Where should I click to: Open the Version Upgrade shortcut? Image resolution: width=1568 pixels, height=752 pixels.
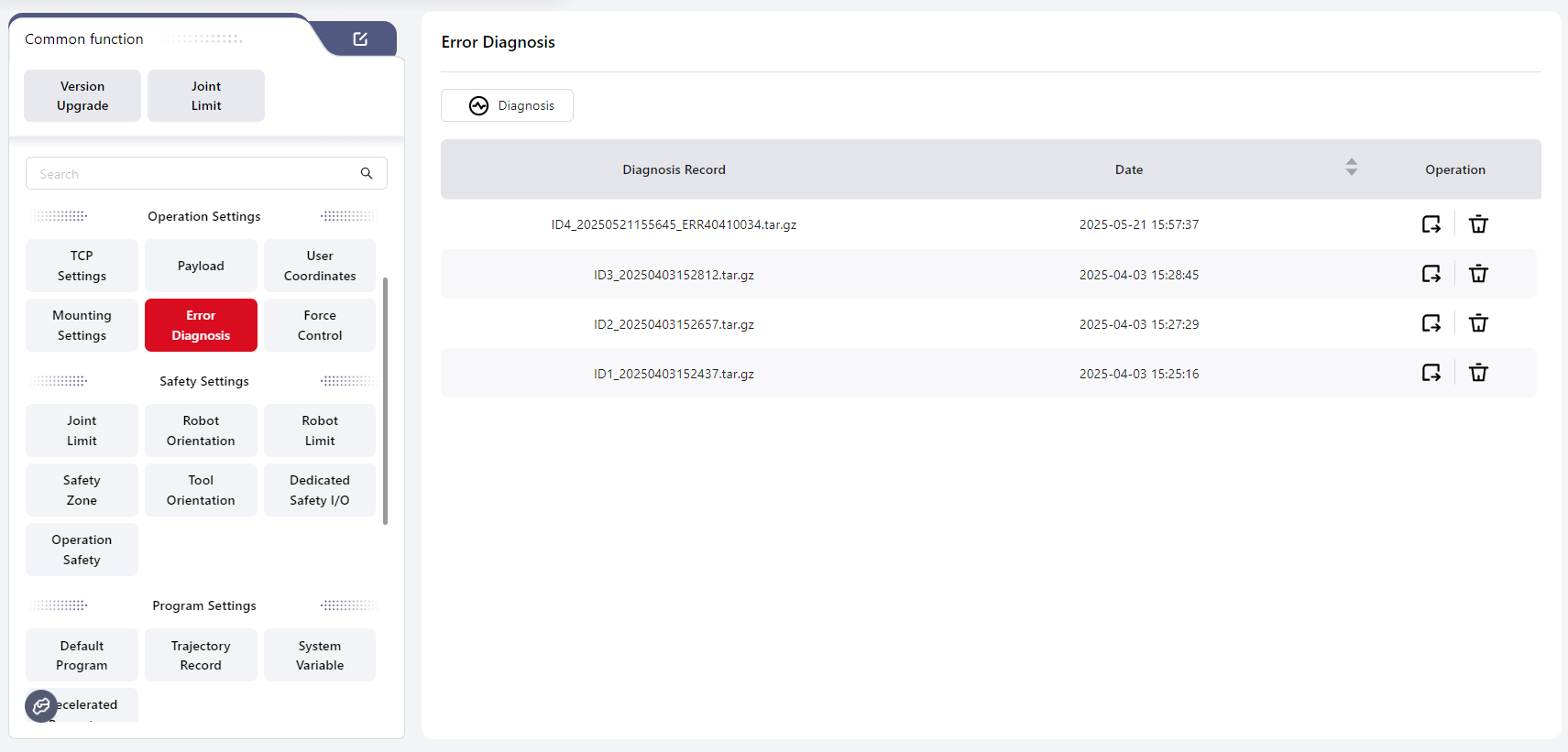(x=82, y=96)
